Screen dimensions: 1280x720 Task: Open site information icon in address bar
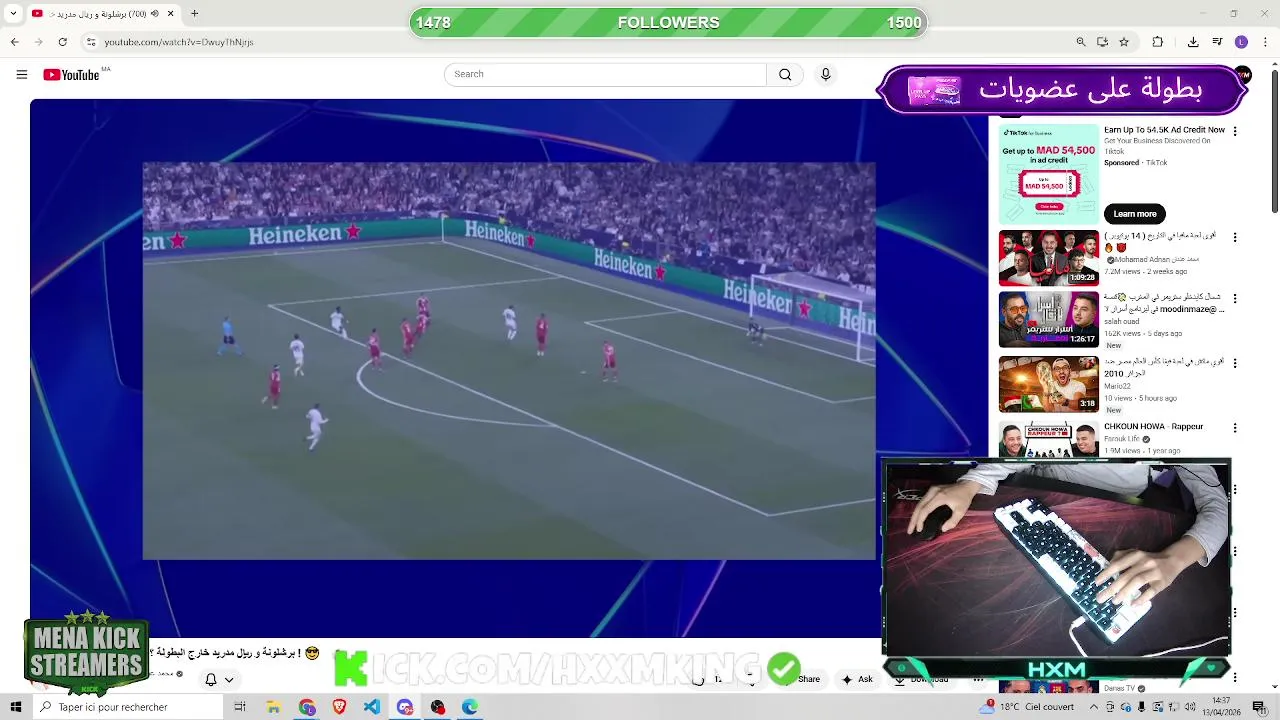pyautogui.click(x=91, y=42)
